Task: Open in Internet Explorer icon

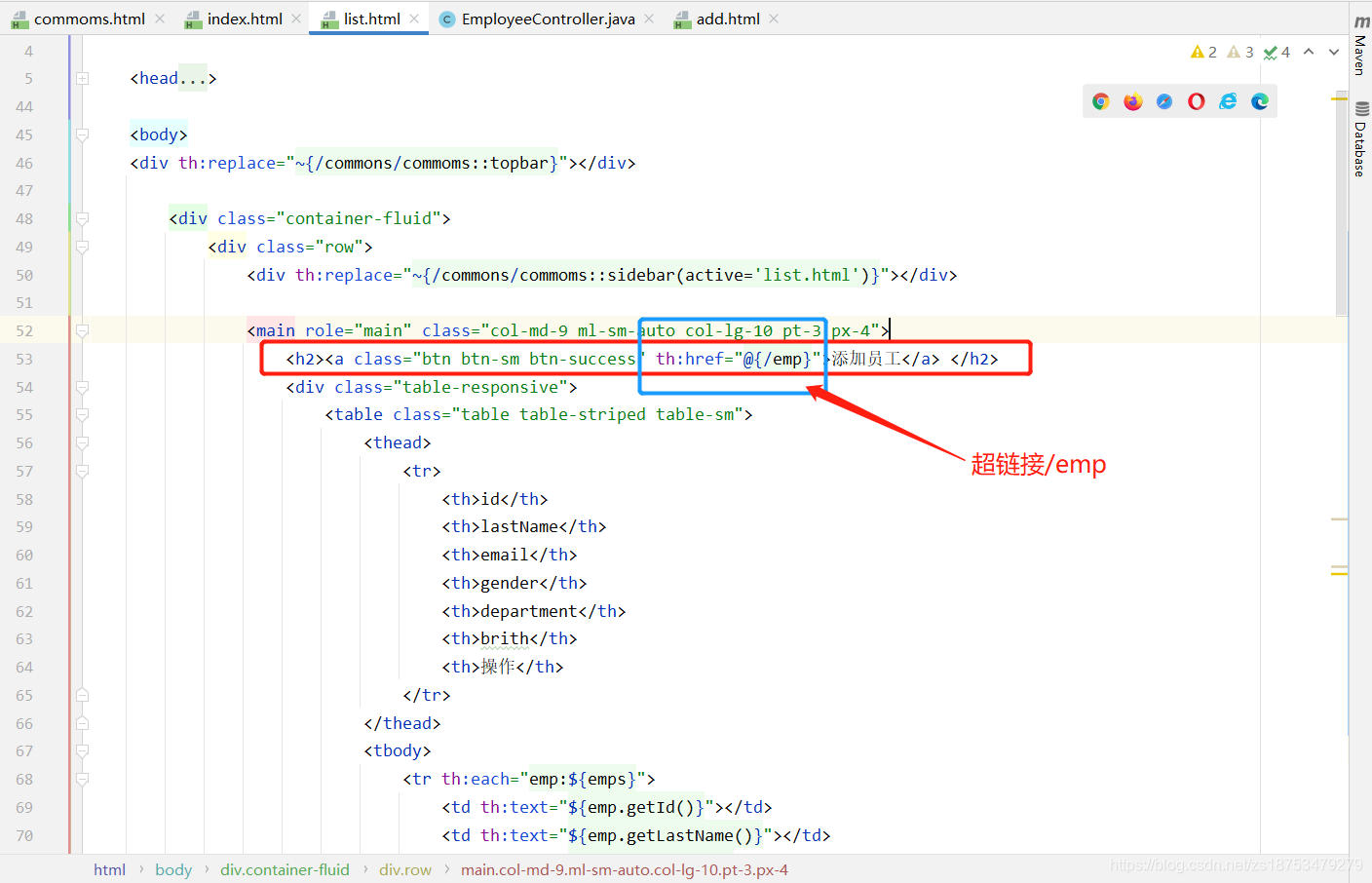Action: [1228, 101]
